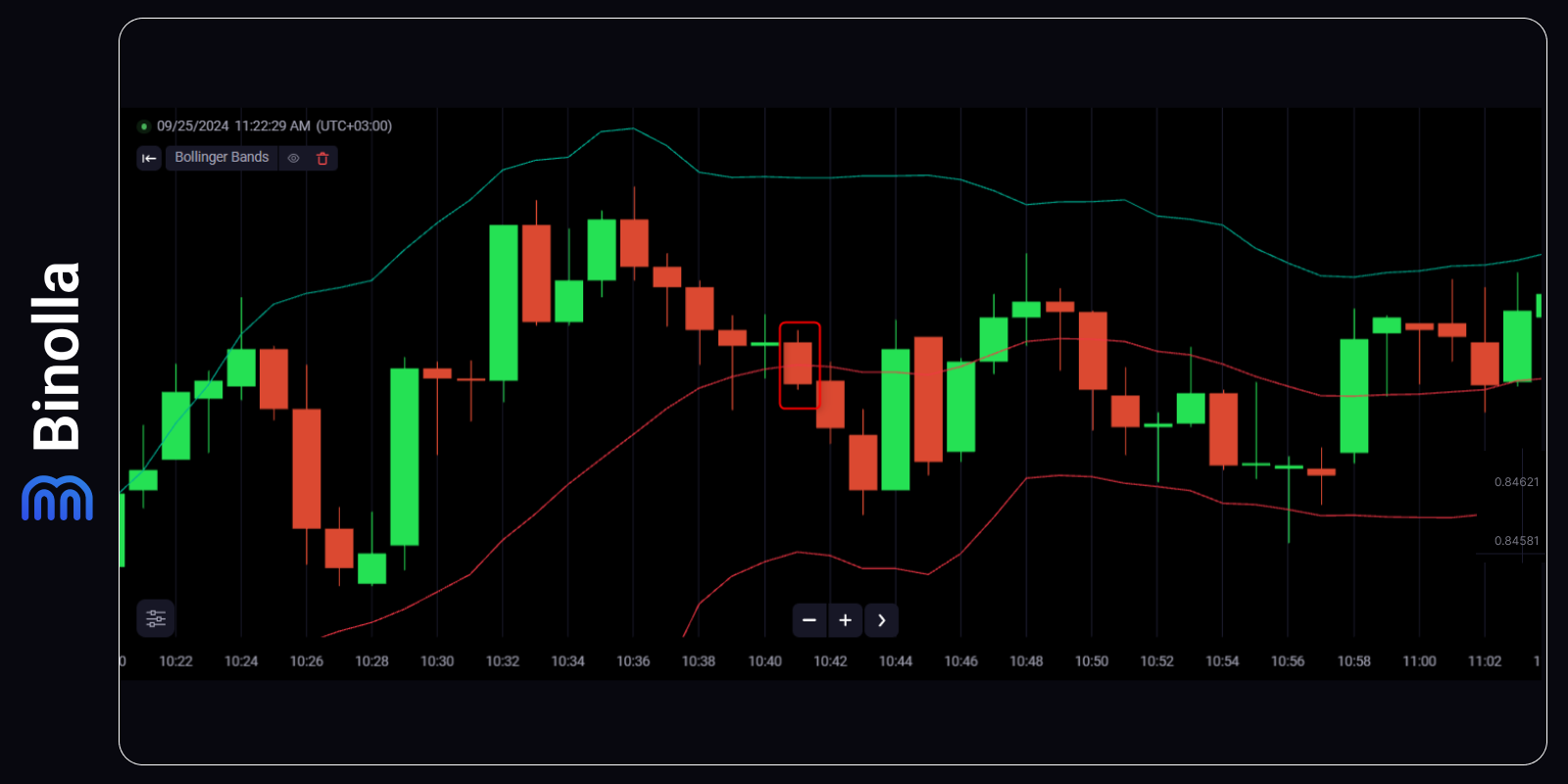This screenshot has width=1568, height=784.
Task: Click the 10:50 time axis label
Action: (x=1092, y=661)
